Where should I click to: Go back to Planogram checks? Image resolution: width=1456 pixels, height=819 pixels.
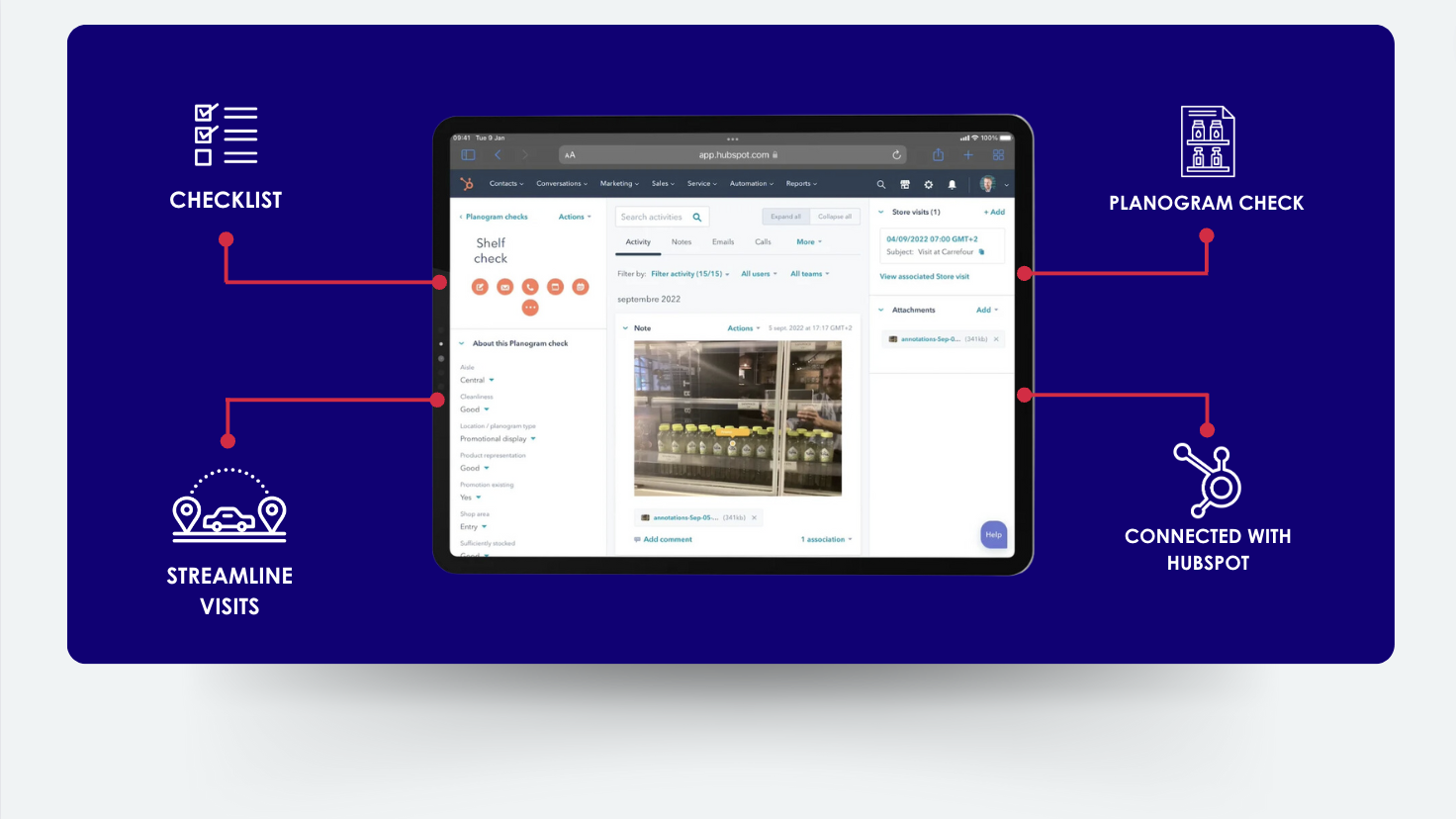click(x=493, y=217)
